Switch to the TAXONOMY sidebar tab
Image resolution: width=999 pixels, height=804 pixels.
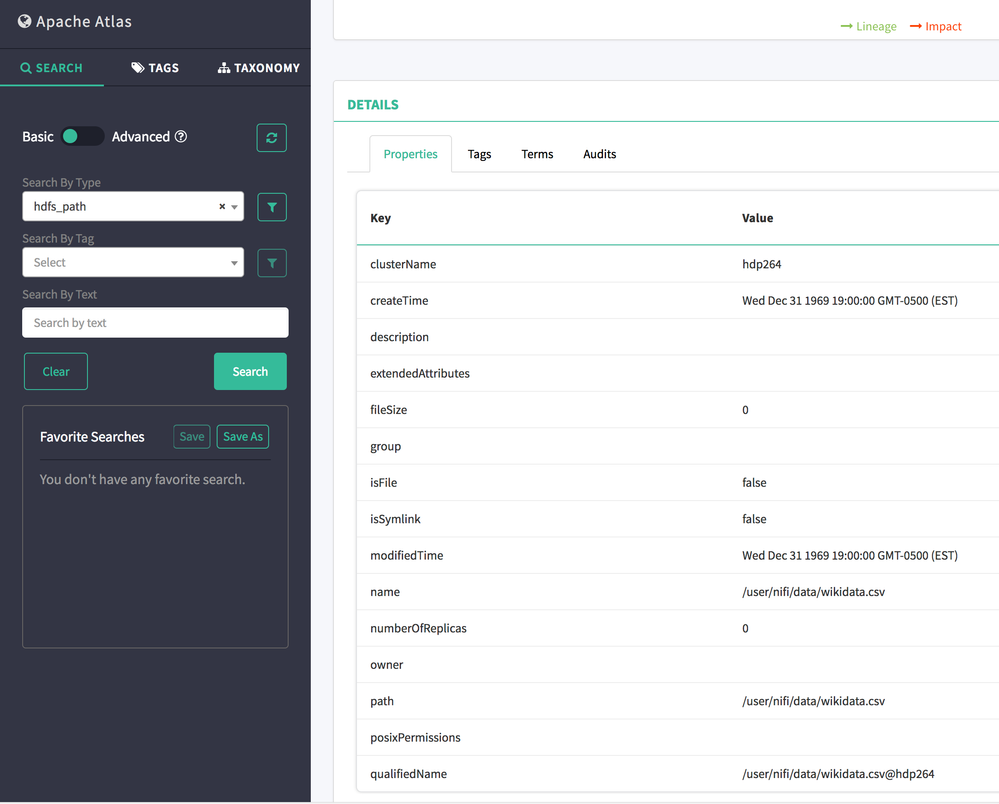(x=259, y=68)
